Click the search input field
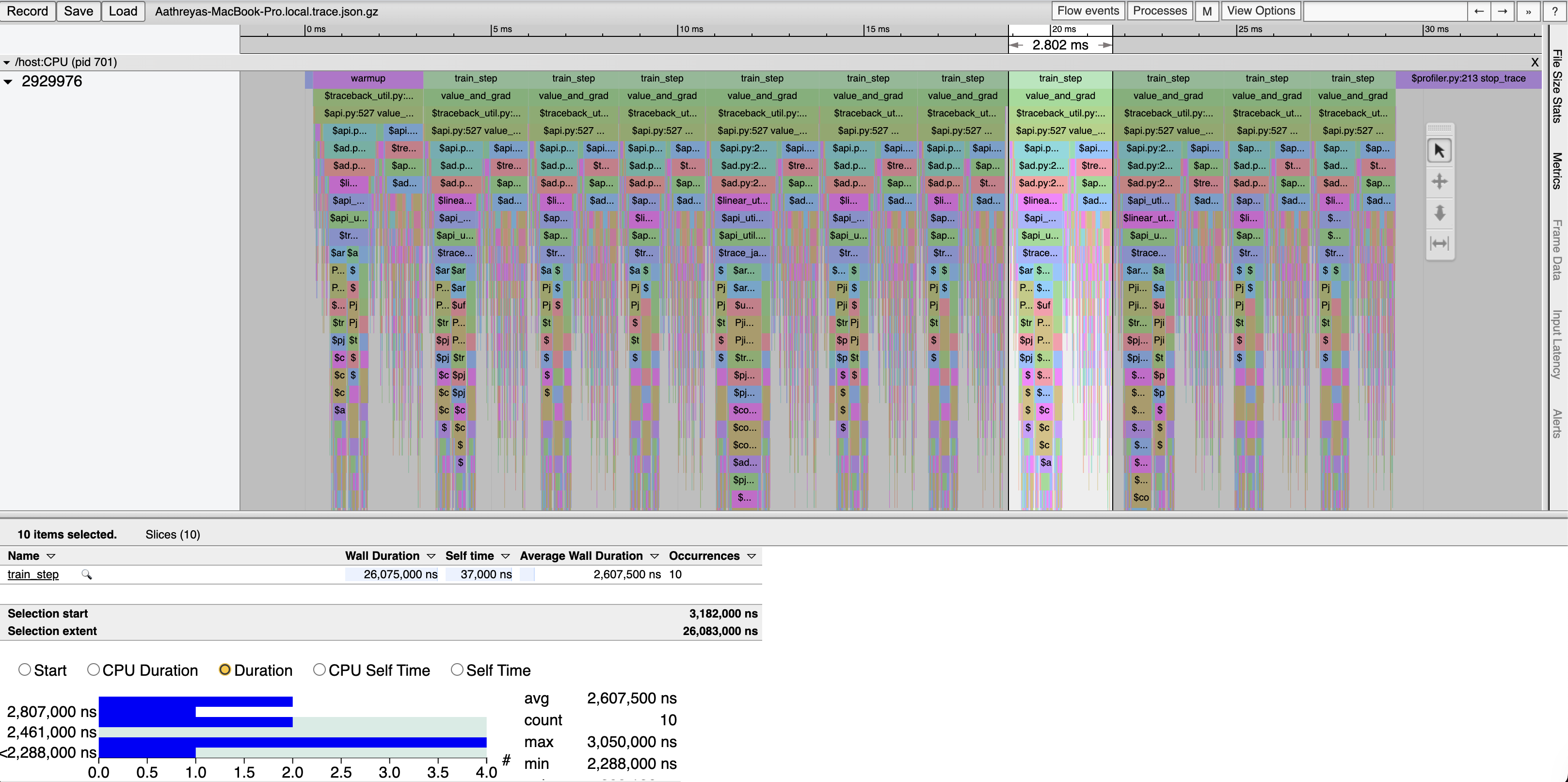The image size is (1568, 782). coord(1385,11)
